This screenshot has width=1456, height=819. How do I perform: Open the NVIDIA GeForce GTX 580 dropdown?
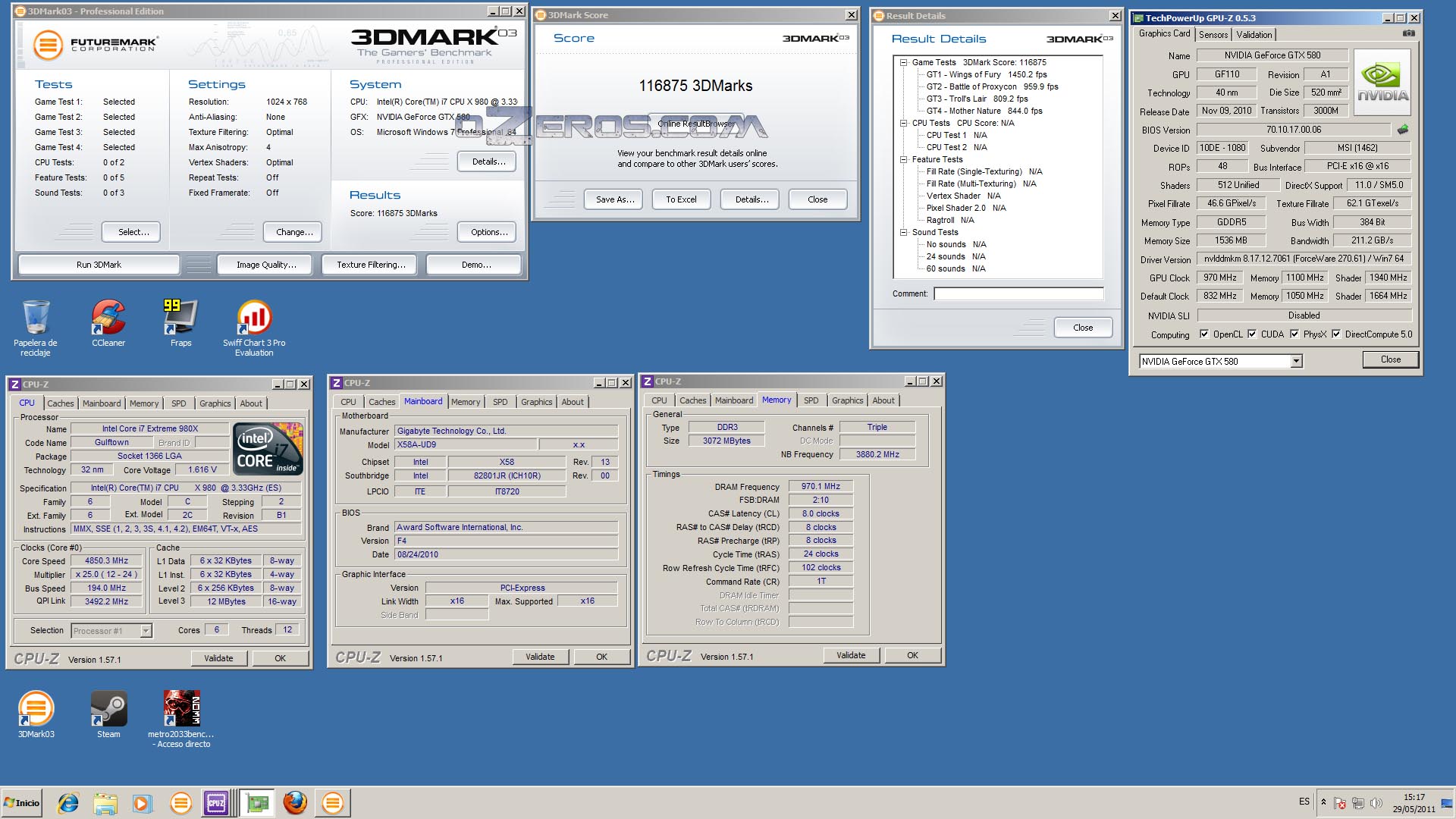(x=1297, y=362)
